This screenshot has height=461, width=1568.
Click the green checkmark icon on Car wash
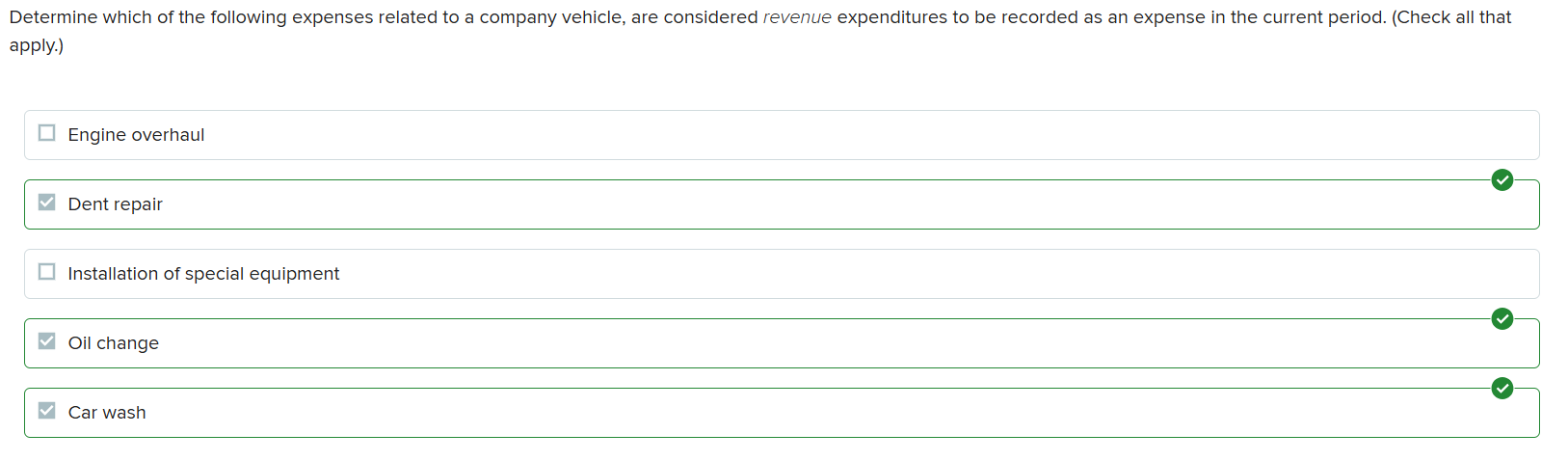click(1502, 389)
